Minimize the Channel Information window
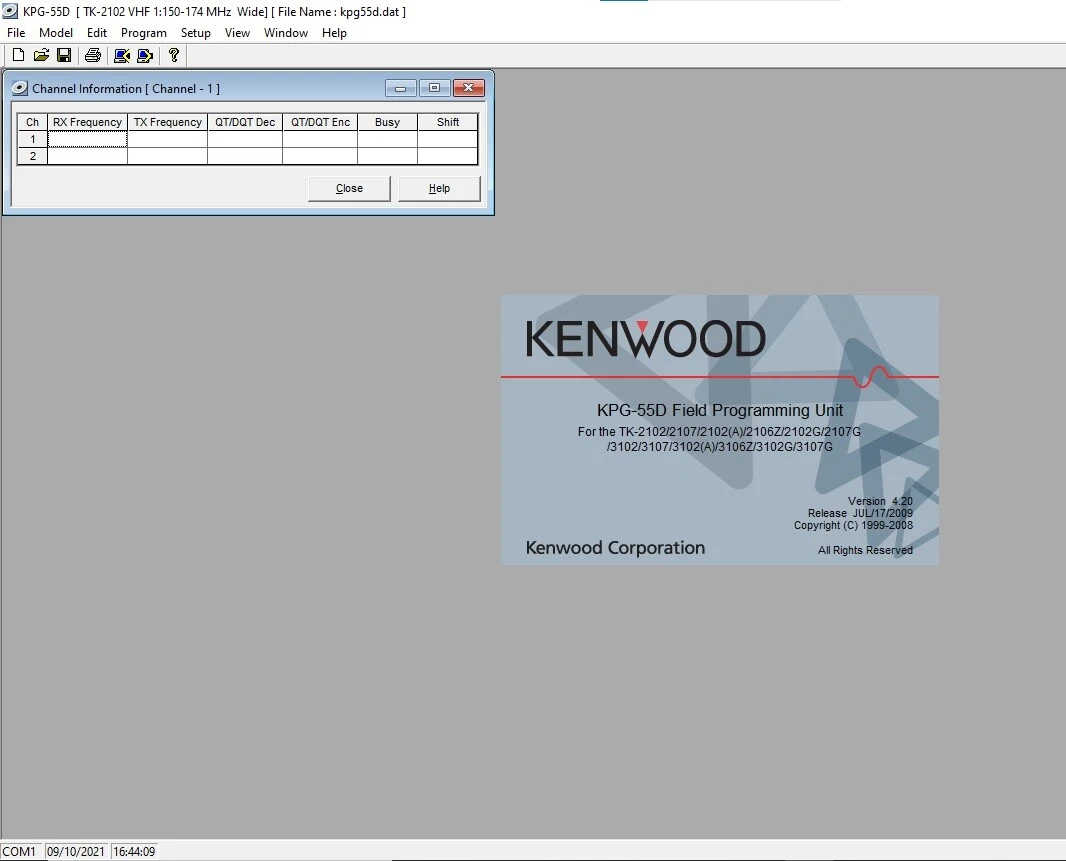This screenshot has width=1066, height=861. pos(400,88)
